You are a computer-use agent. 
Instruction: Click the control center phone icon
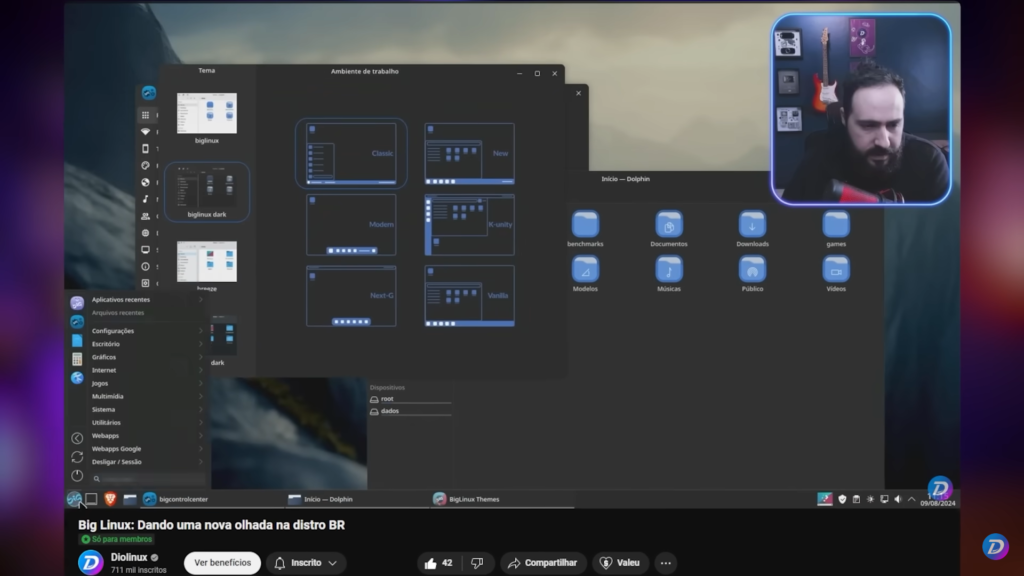click(146, 149)
